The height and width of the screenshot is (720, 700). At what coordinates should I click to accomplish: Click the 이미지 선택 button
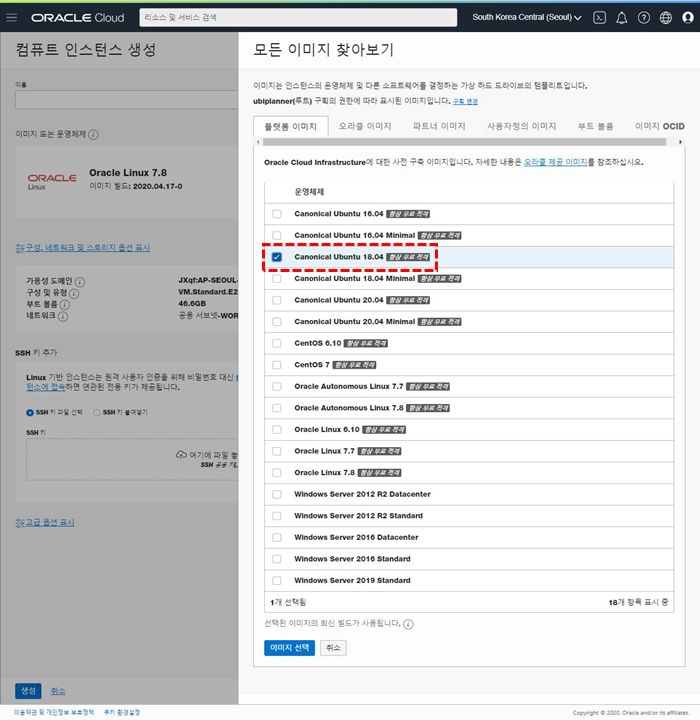coord(289,648)
